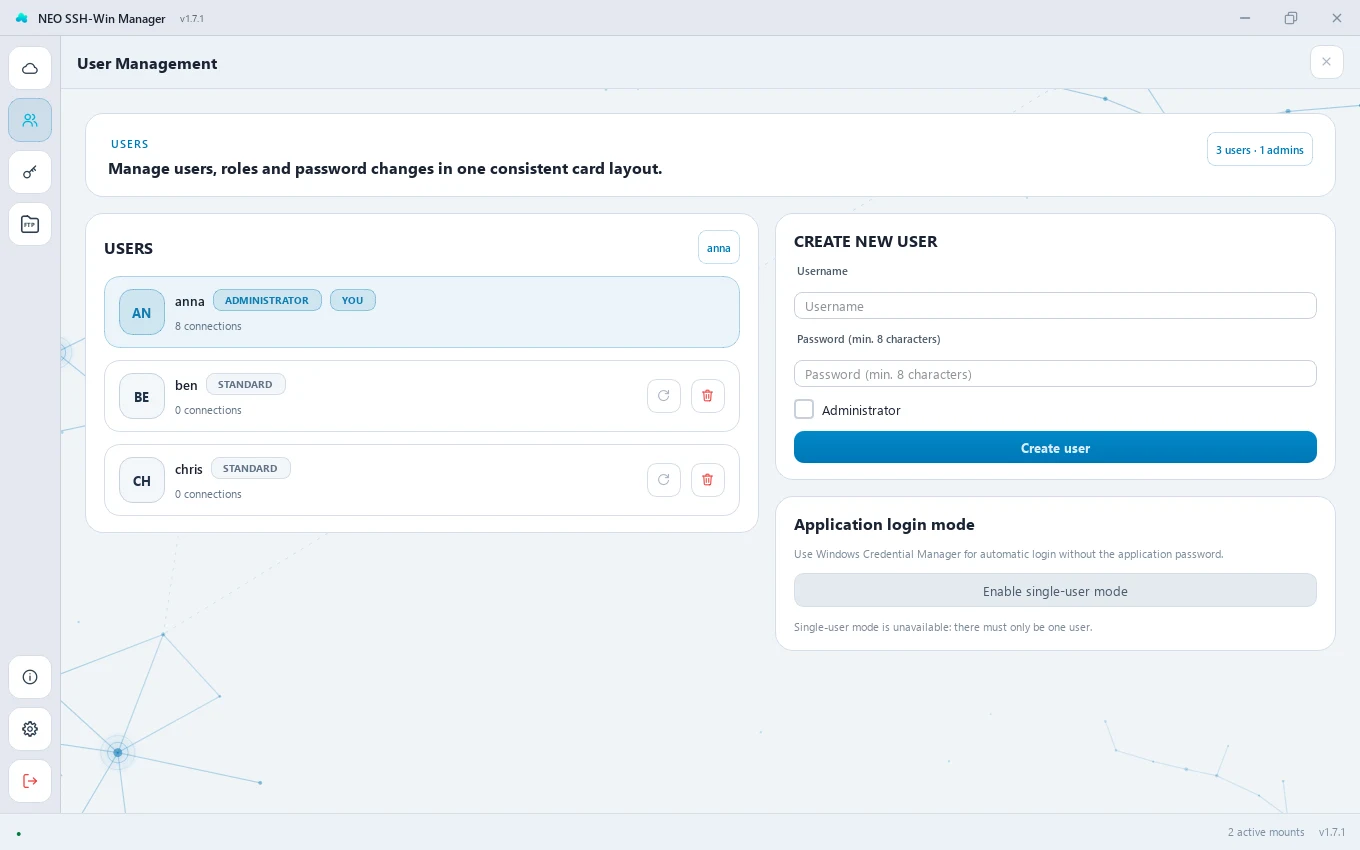Viewport: 1360px width, 850px height.
Task: Delete user ben with trash icon
Action: 708,396
